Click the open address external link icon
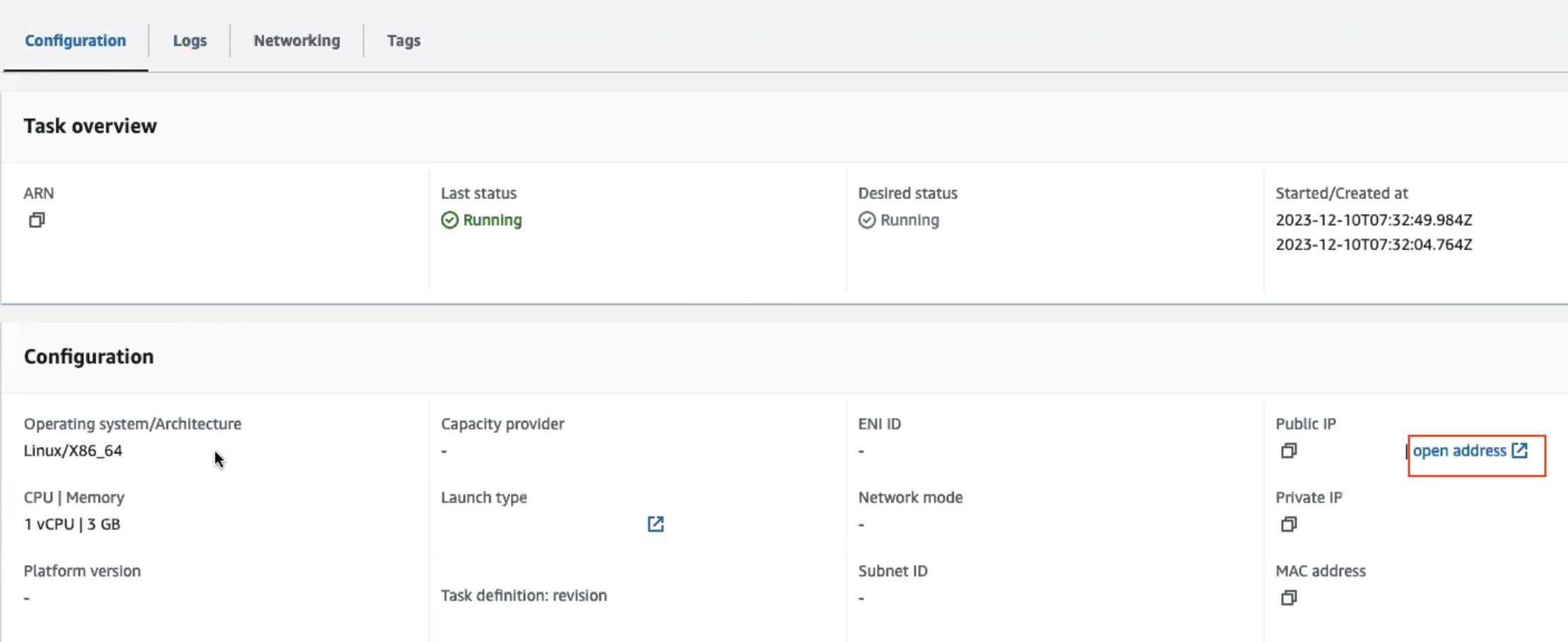1568x642 pixels. 1518,451
